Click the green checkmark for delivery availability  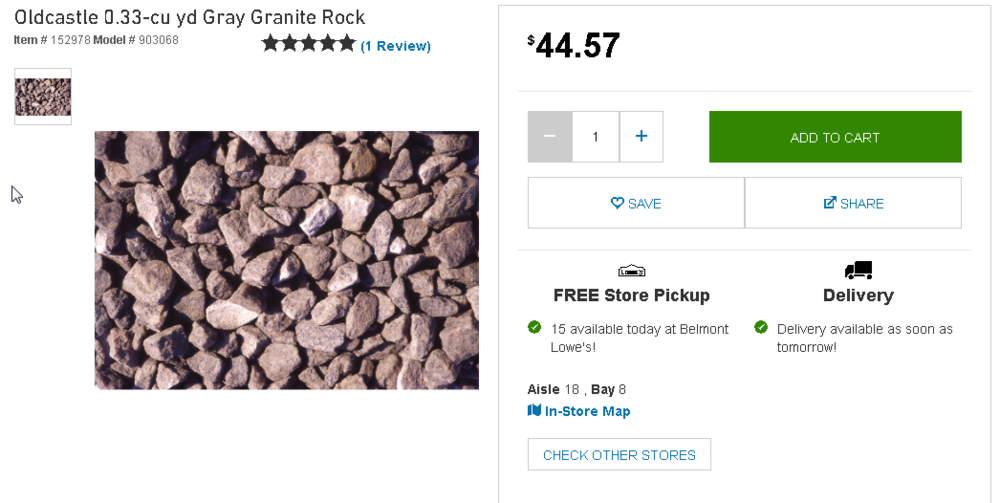pos(761,327)
